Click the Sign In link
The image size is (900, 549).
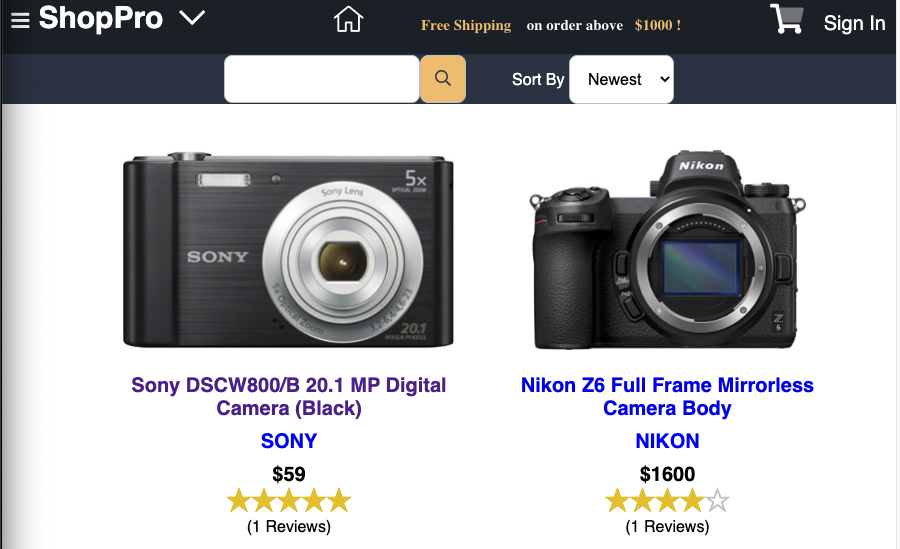click(x=854, y=23)
